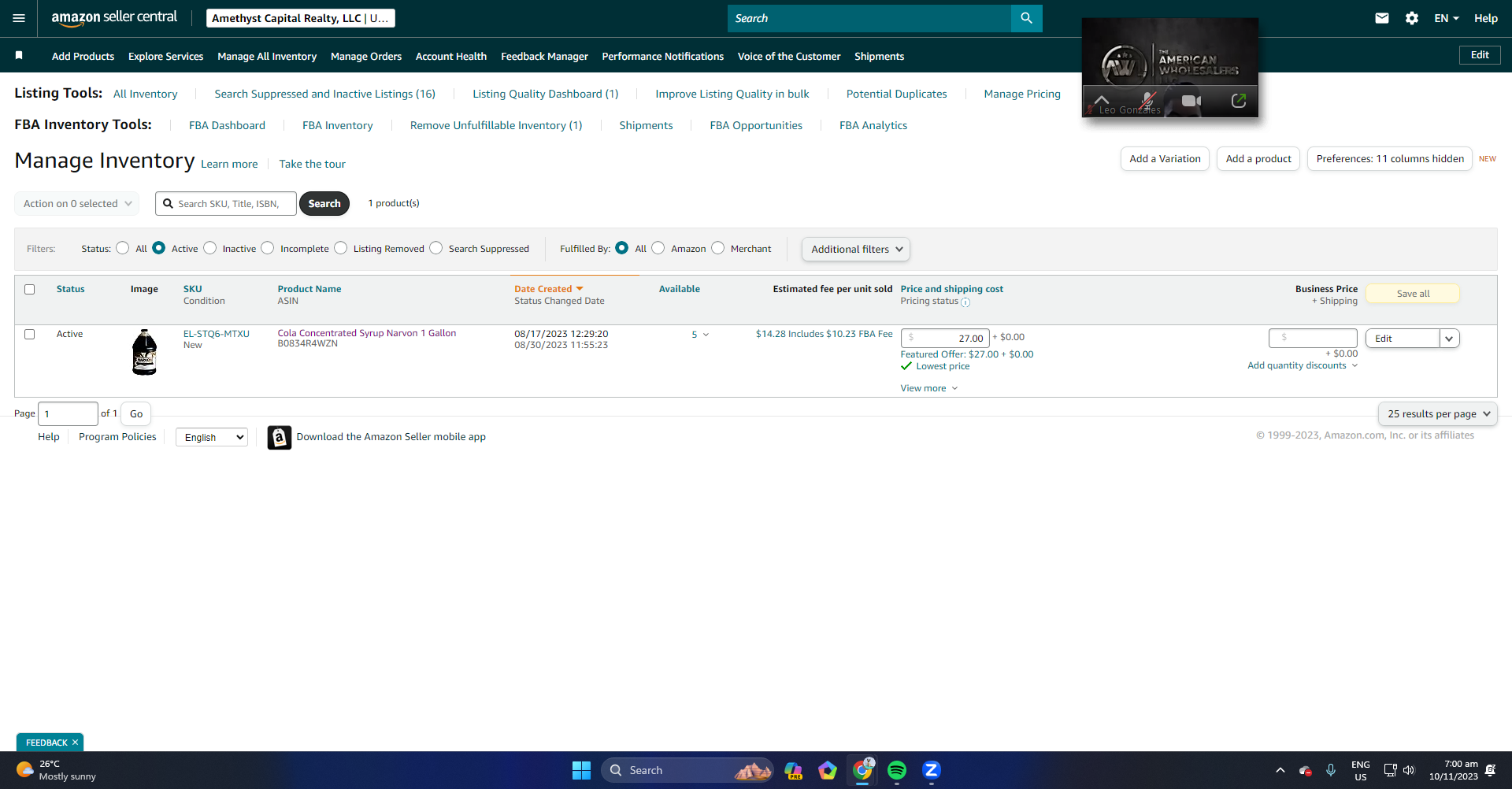This screenshot has height=789, width=1512.
Task: Open the English language selector
Action: point(212,437)
